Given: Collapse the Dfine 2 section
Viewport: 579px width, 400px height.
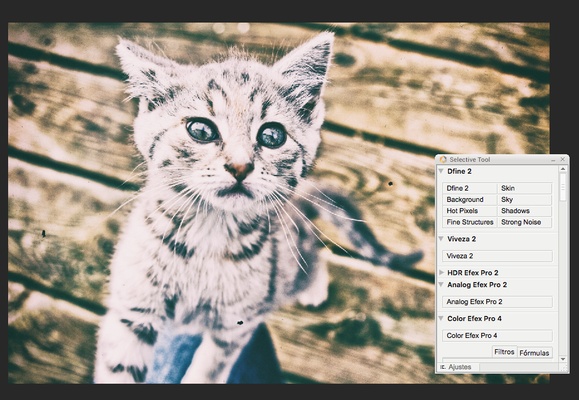Looking at the screenshot, I should (441, 171).
